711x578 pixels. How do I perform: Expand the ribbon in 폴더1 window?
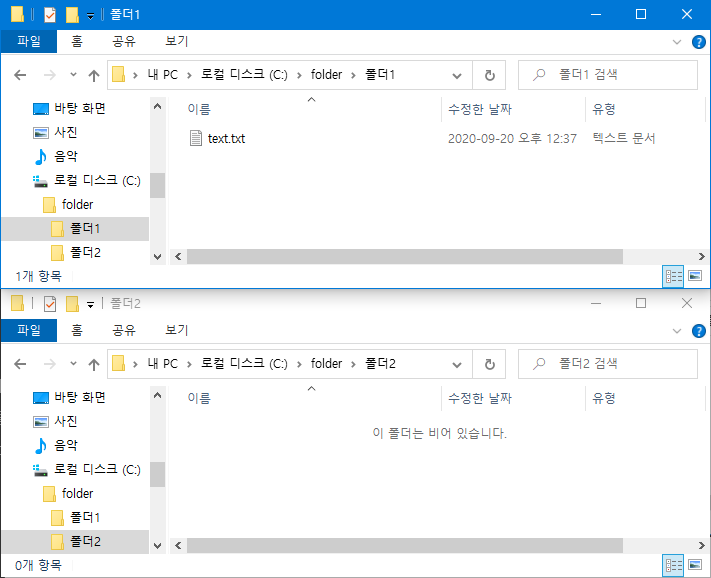[x=677, y=42]
